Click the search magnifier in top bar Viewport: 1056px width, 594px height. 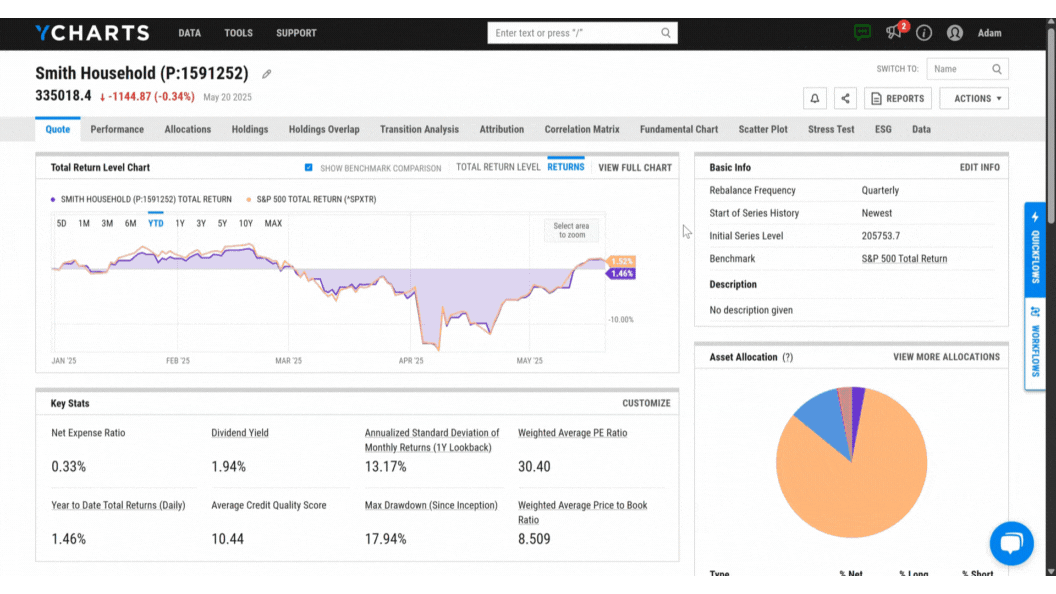click(665, 33)
